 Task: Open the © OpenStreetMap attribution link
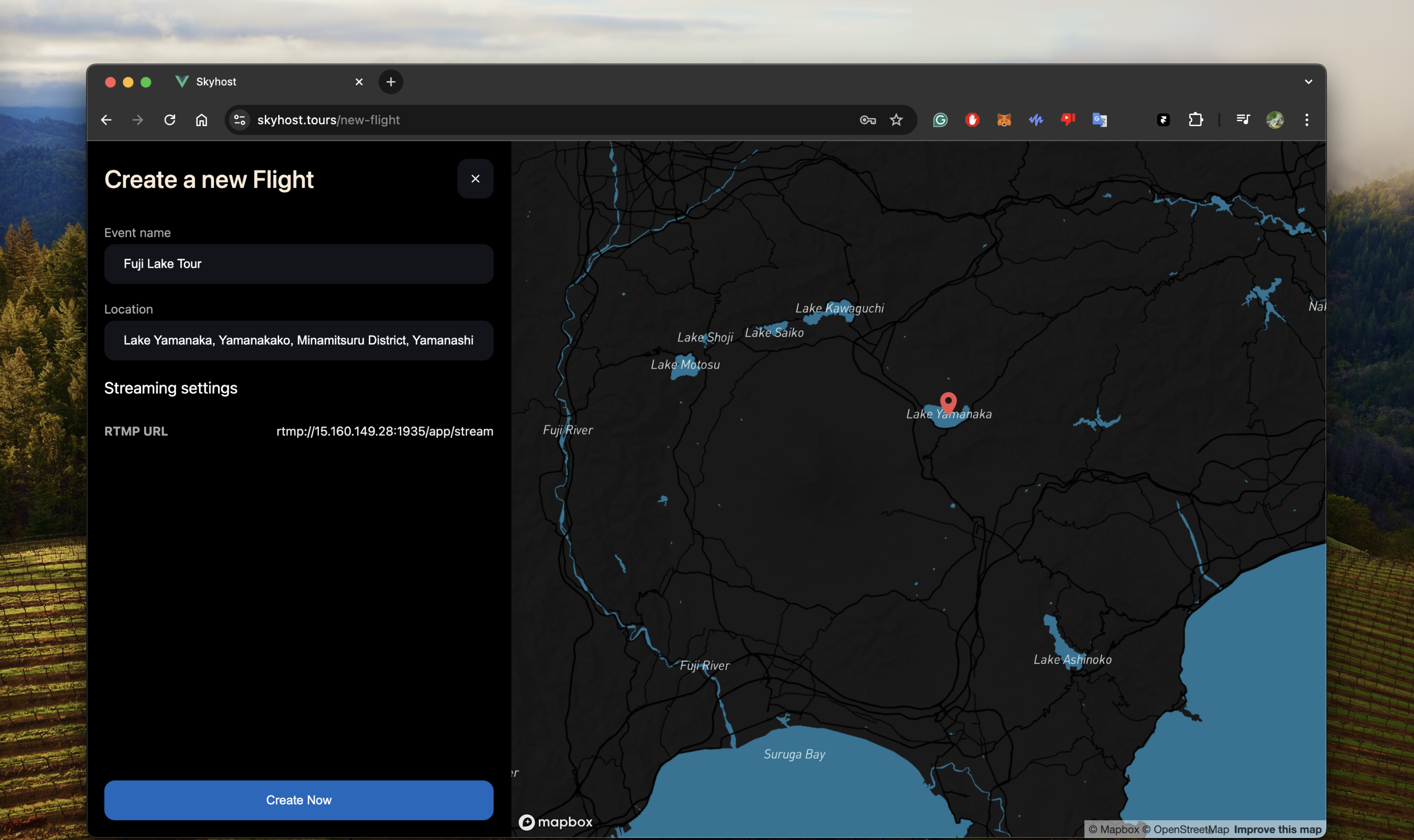tap(1185, 829)
